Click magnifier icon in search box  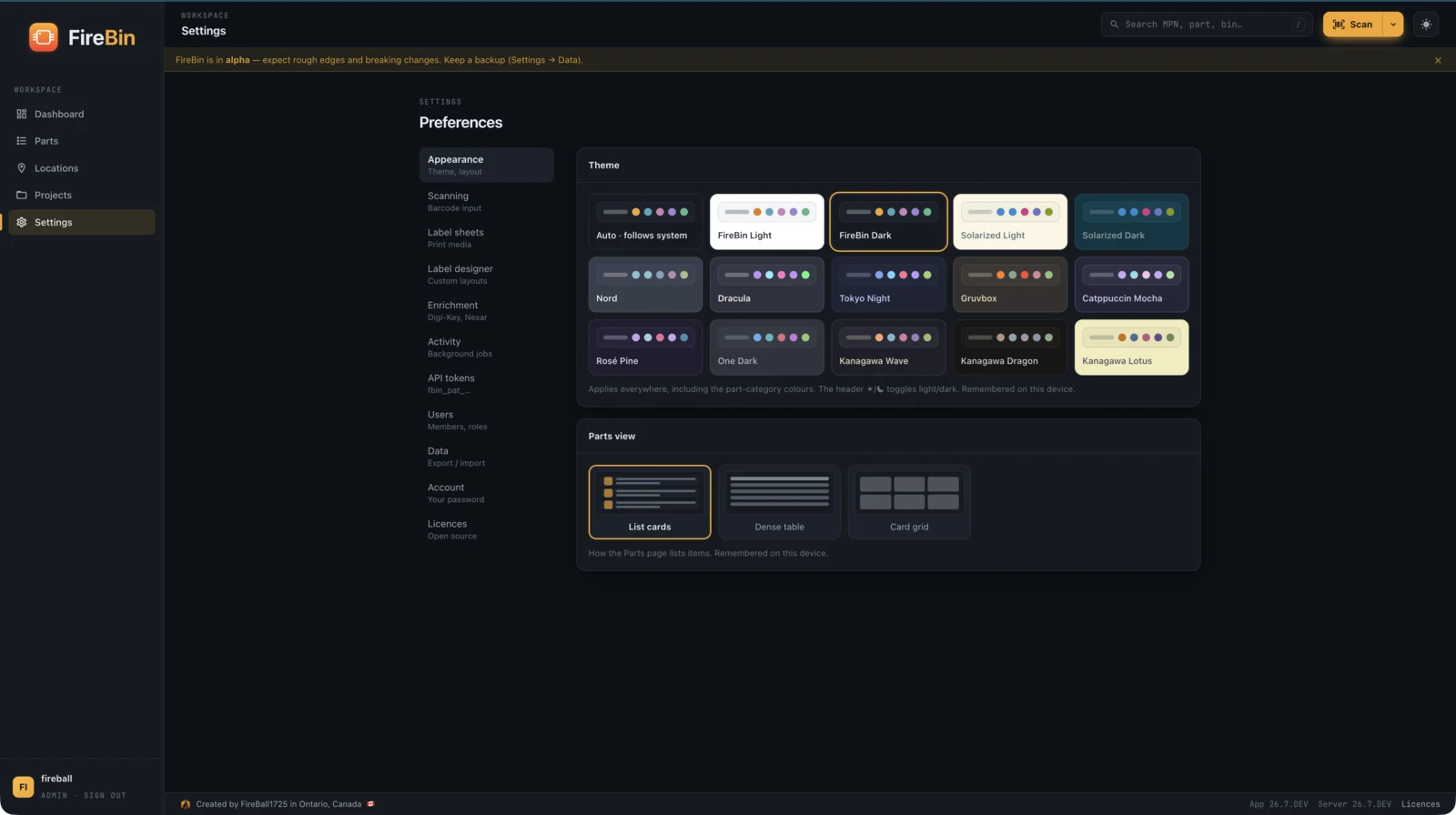click(x=1114, y=25)
